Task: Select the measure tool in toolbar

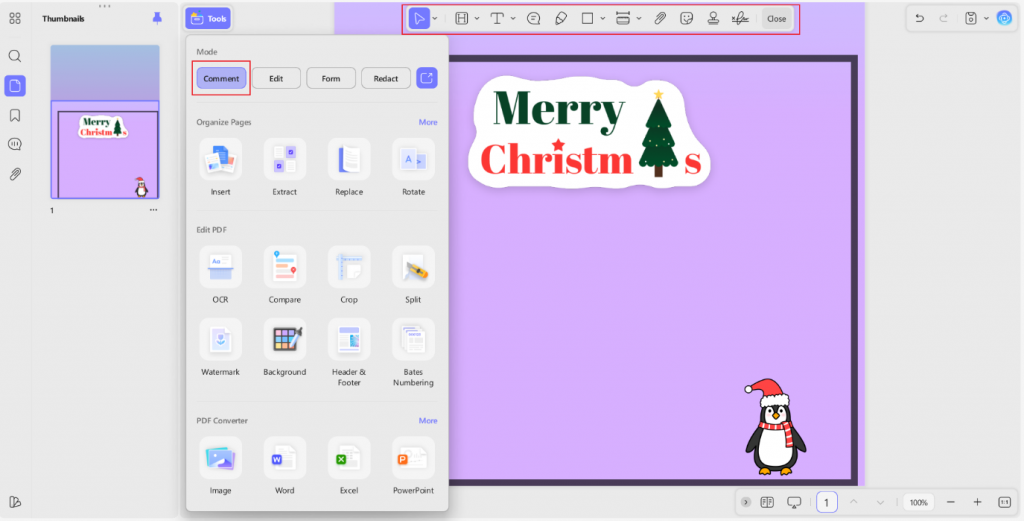Action: pyautogui.click(x=623, y=18)
